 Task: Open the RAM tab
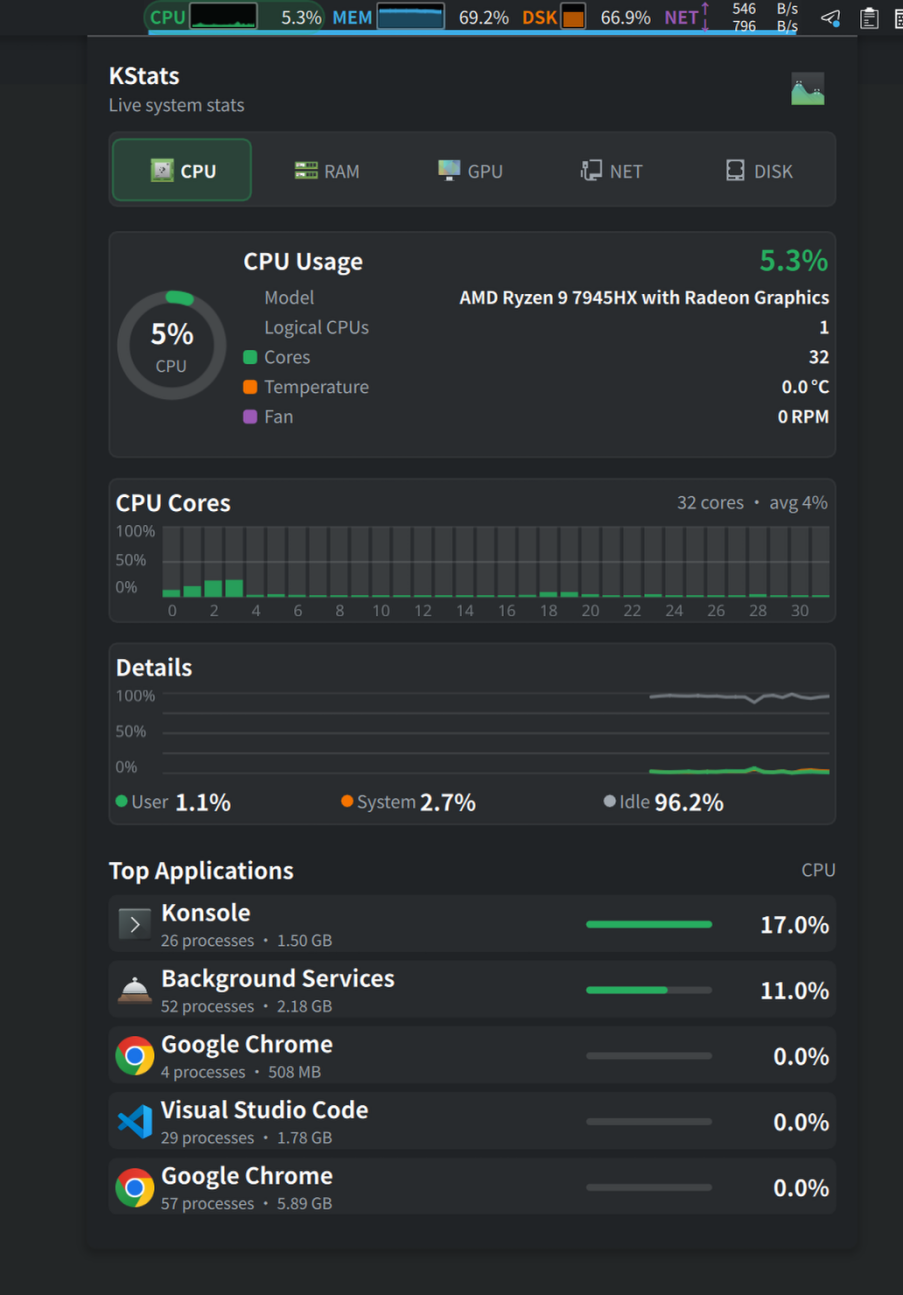[327, 171]
